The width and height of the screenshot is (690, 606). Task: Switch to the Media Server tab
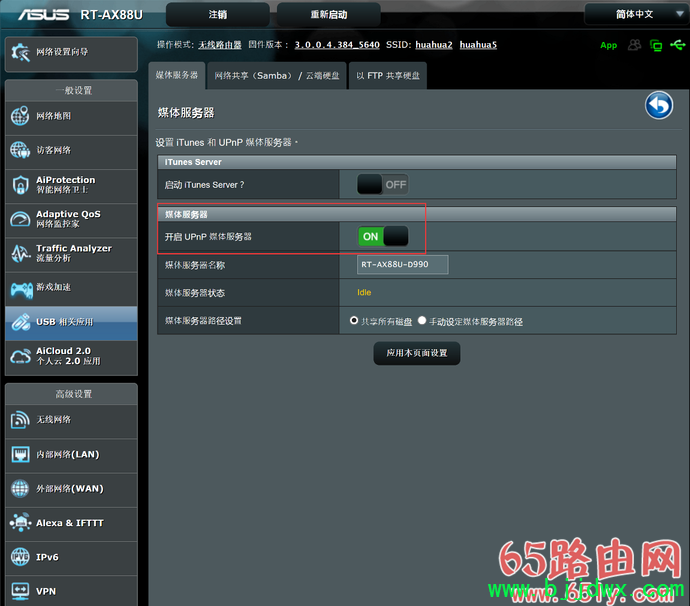coord(177,75)
